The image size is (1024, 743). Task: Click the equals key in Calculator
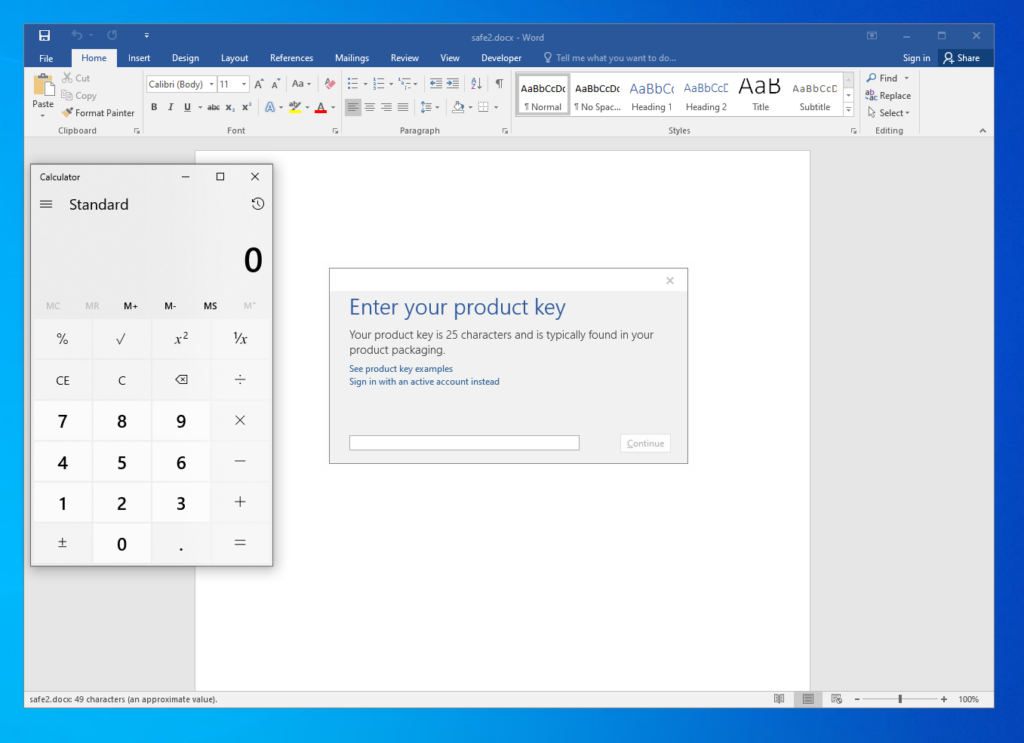tap(240, 543)
